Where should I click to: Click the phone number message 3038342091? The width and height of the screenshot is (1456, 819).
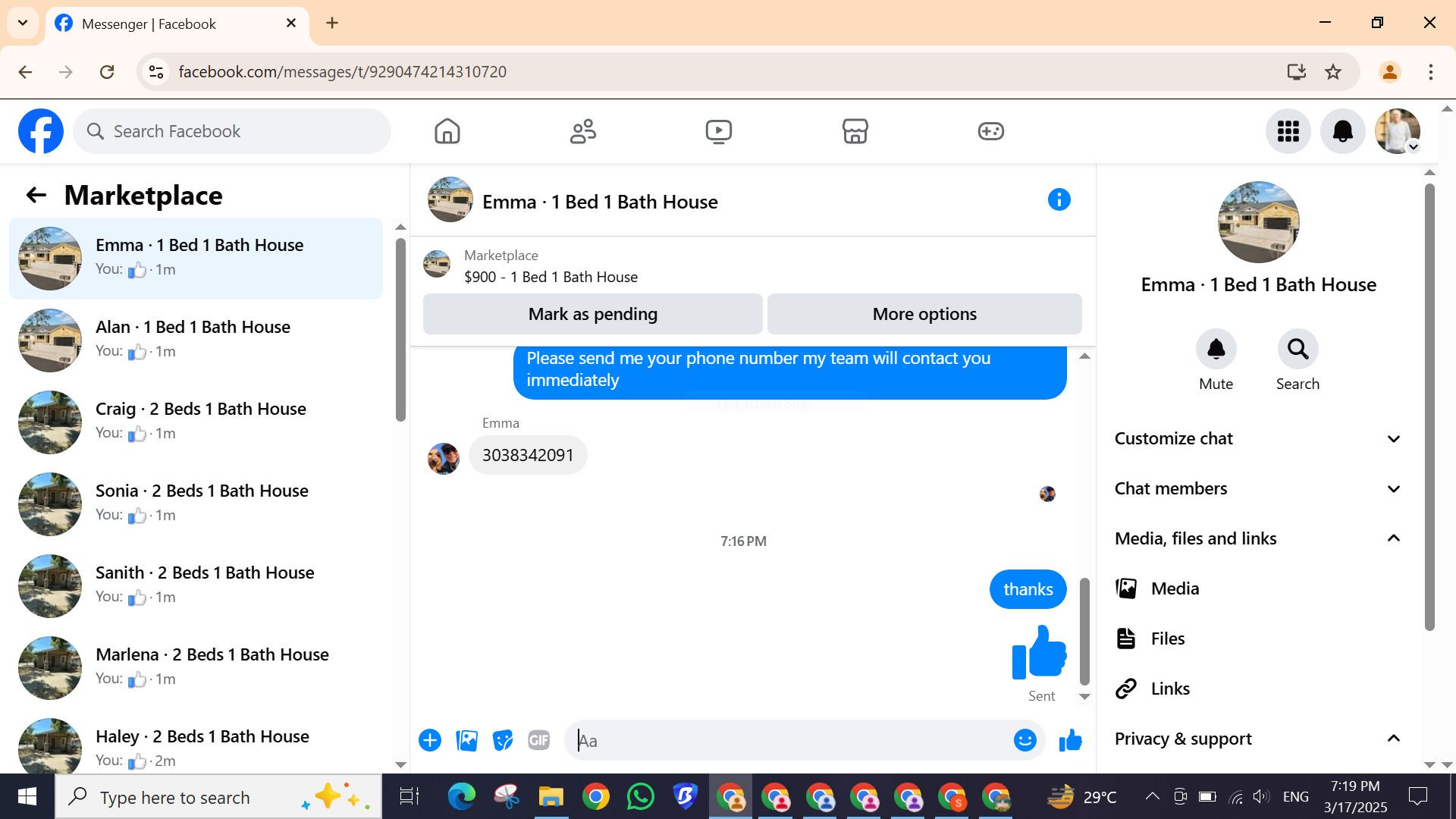coord(528,455)
